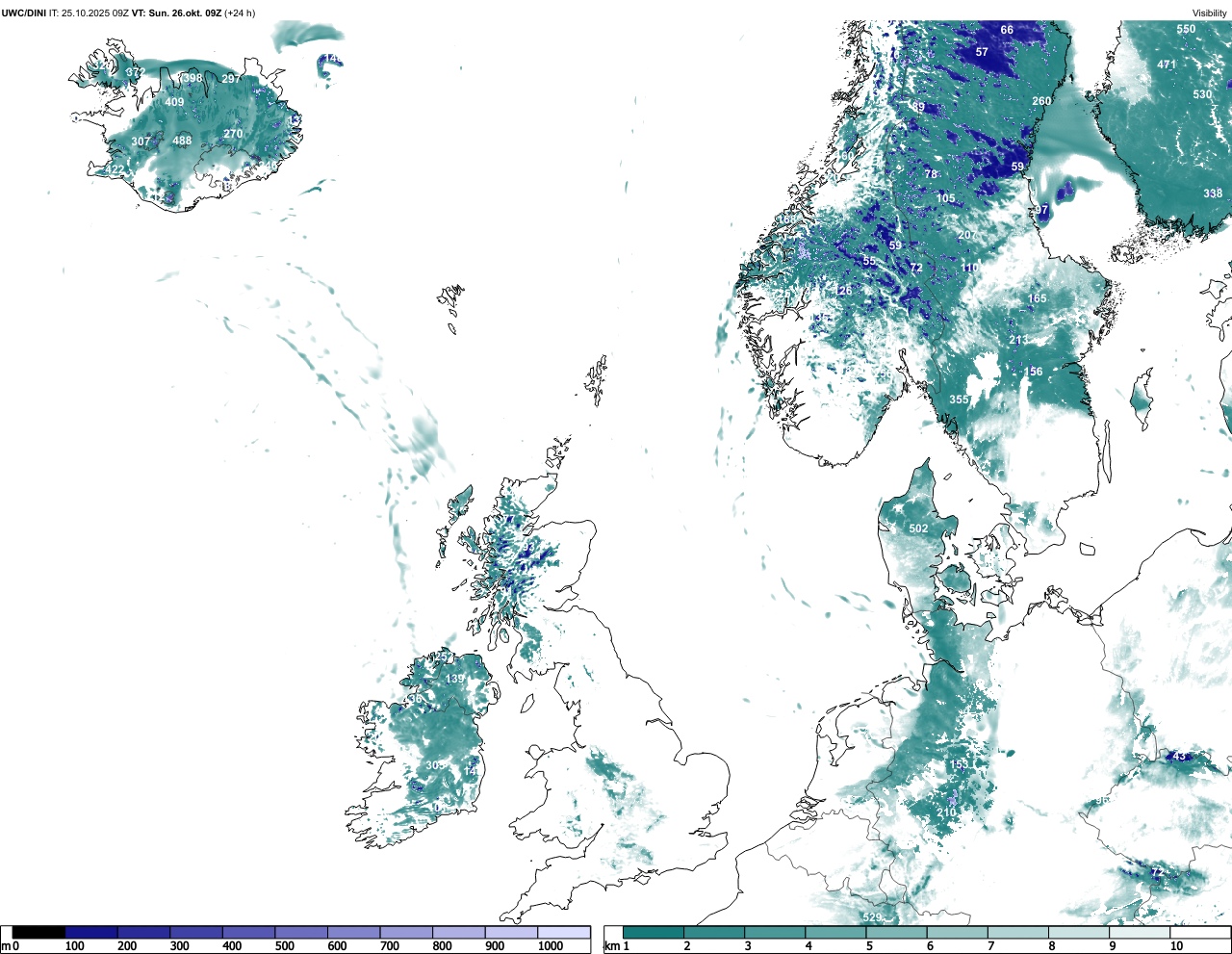The height and width of the screenshot is (954, 1232).
Task: Pick the 4–5 km legend swatch
Action: click(835, 932)
